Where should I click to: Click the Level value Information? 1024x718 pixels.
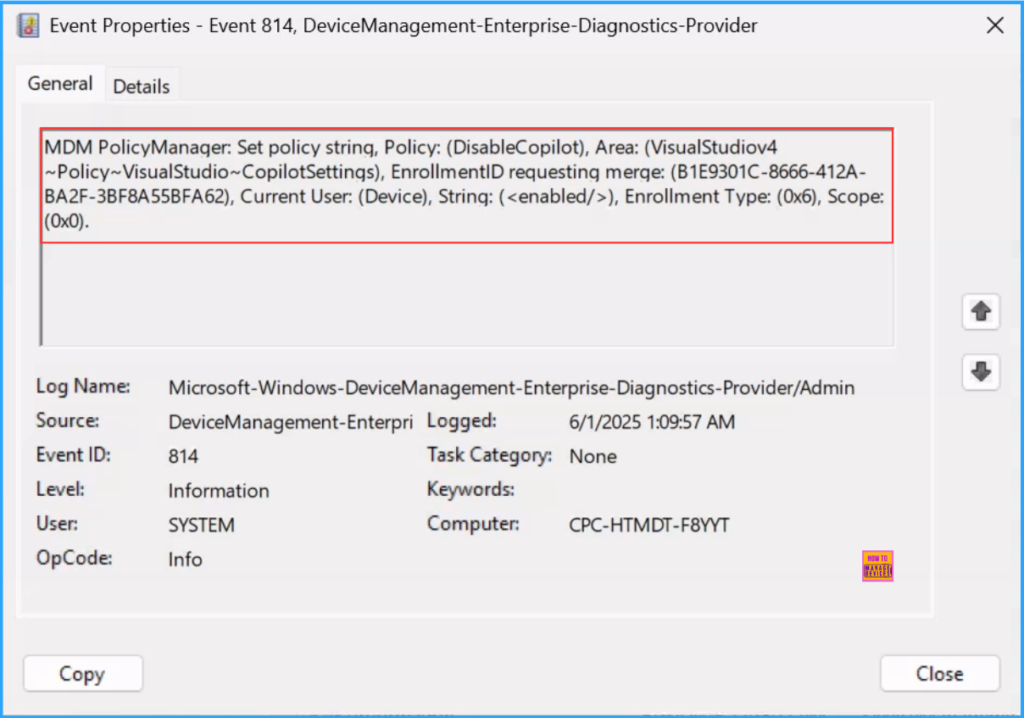pos(219,491)
